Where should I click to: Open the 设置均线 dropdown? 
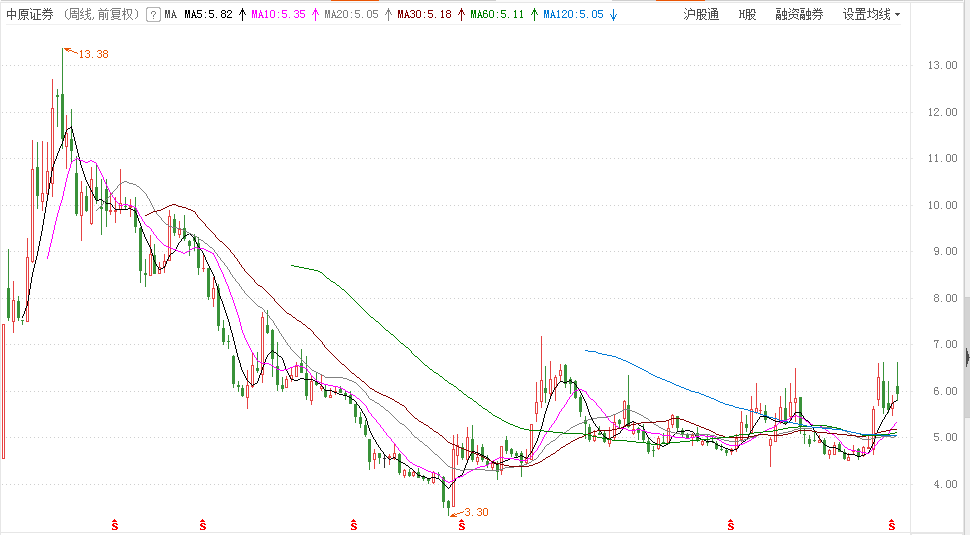pyautogui.click(x=872, y=15)
